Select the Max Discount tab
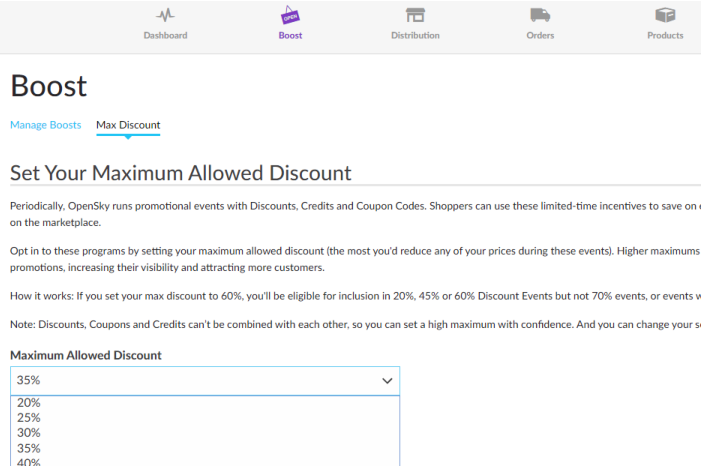 click(128, 125)
